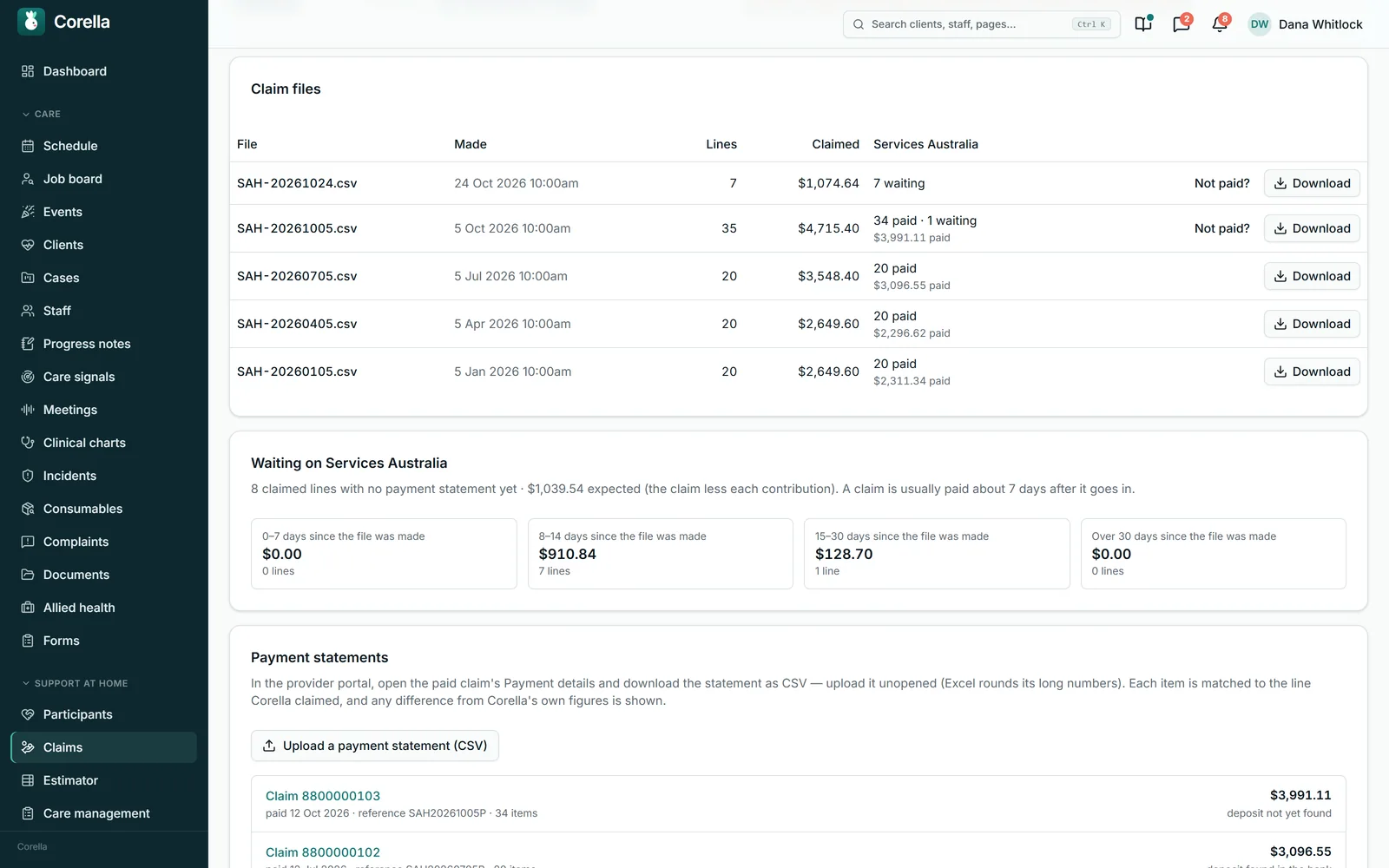Download SAH-20261024.csv claim file
Screen dimensions: 1389x868
pos(1312,183)
